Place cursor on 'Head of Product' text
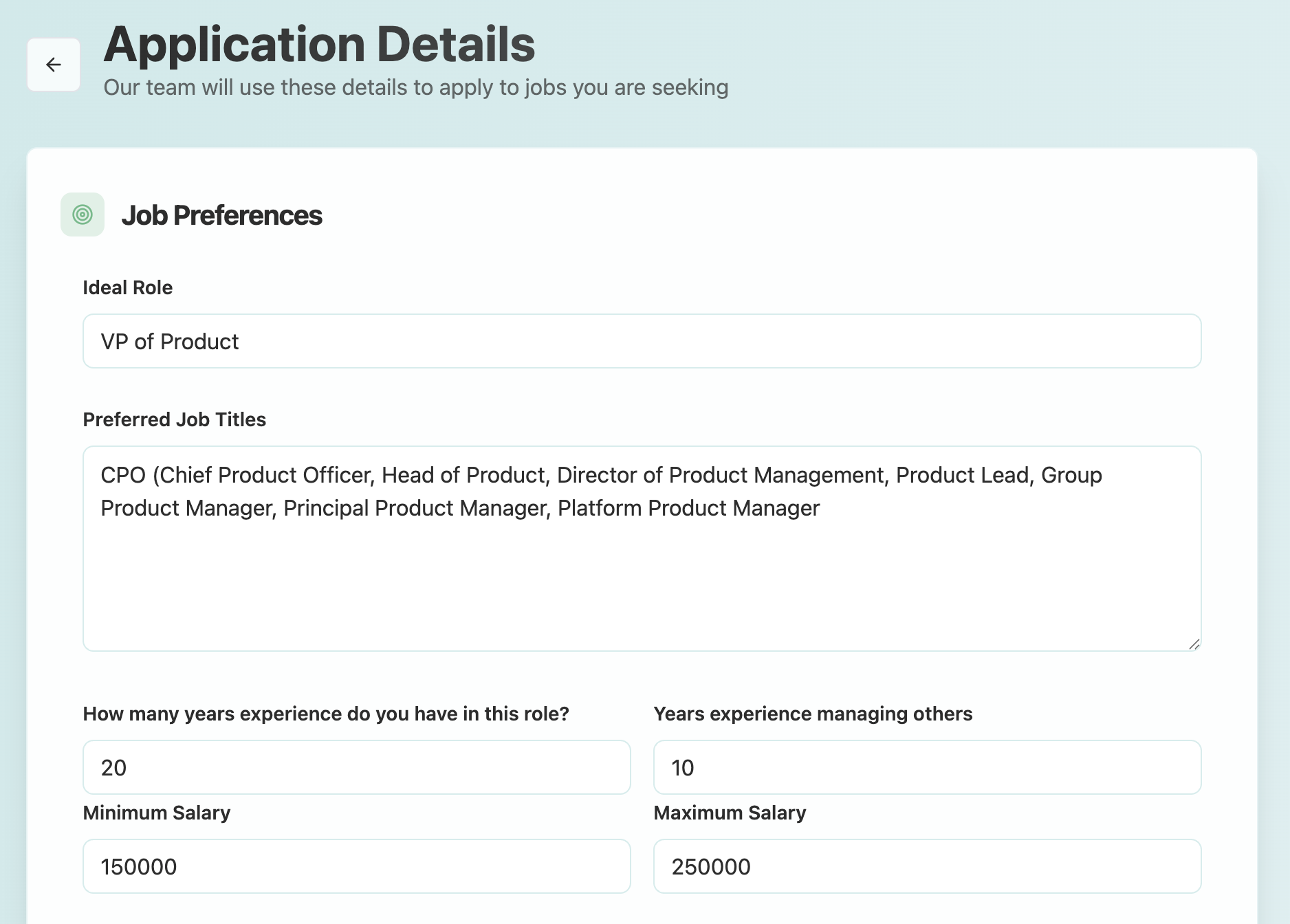Viewport: 1290px width, 924px height. pyautogui.click(x=464, y=475)
